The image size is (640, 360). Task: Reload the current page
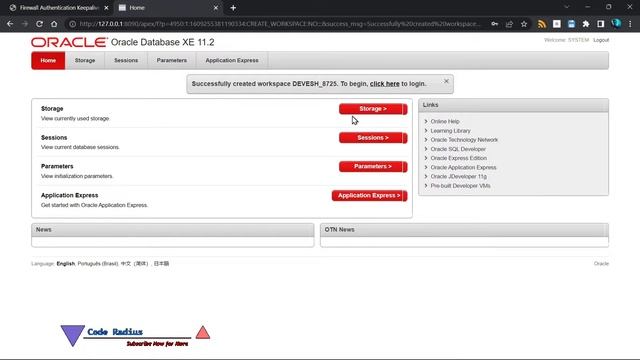(39, 24)
